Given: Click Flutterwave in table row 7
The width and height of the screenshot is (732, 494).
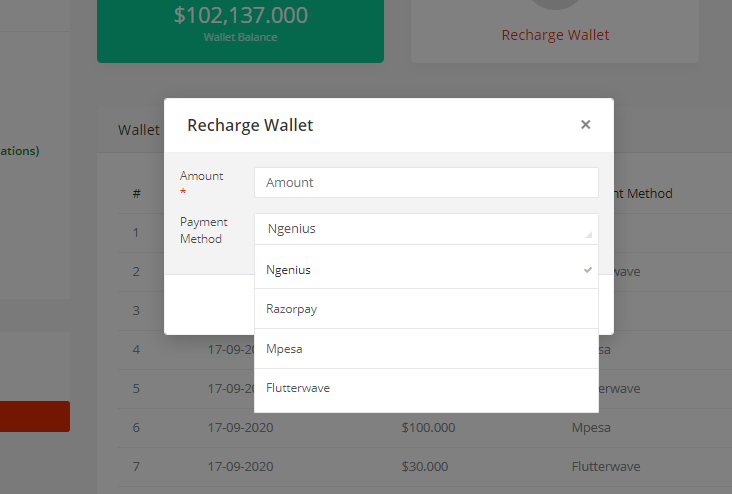Looking at the screenshot, I should (x=606, y=466).
